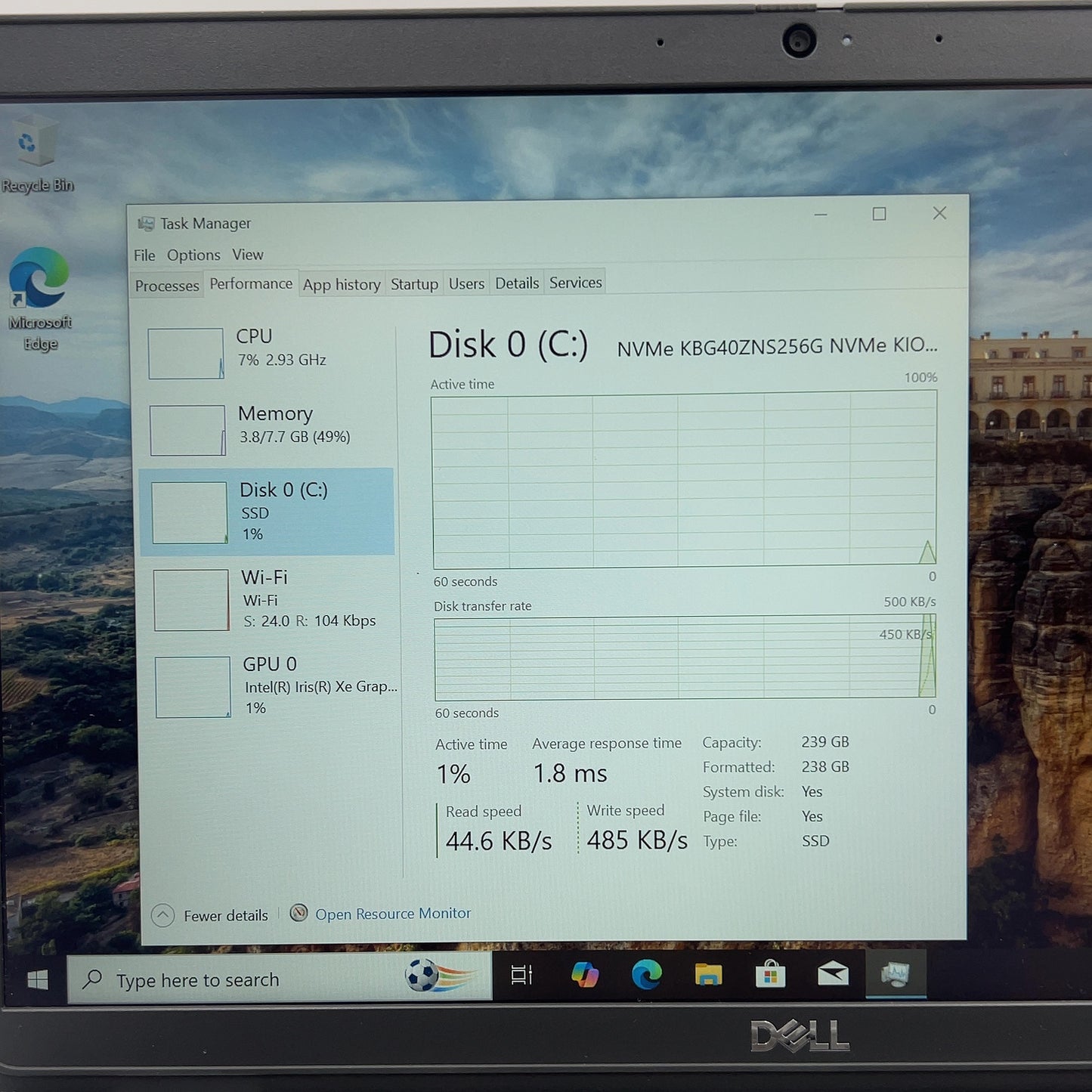Select the Disk 0 (C:) item
The height and width of the screenshot is (1092, 1092).
pos(267,512)
